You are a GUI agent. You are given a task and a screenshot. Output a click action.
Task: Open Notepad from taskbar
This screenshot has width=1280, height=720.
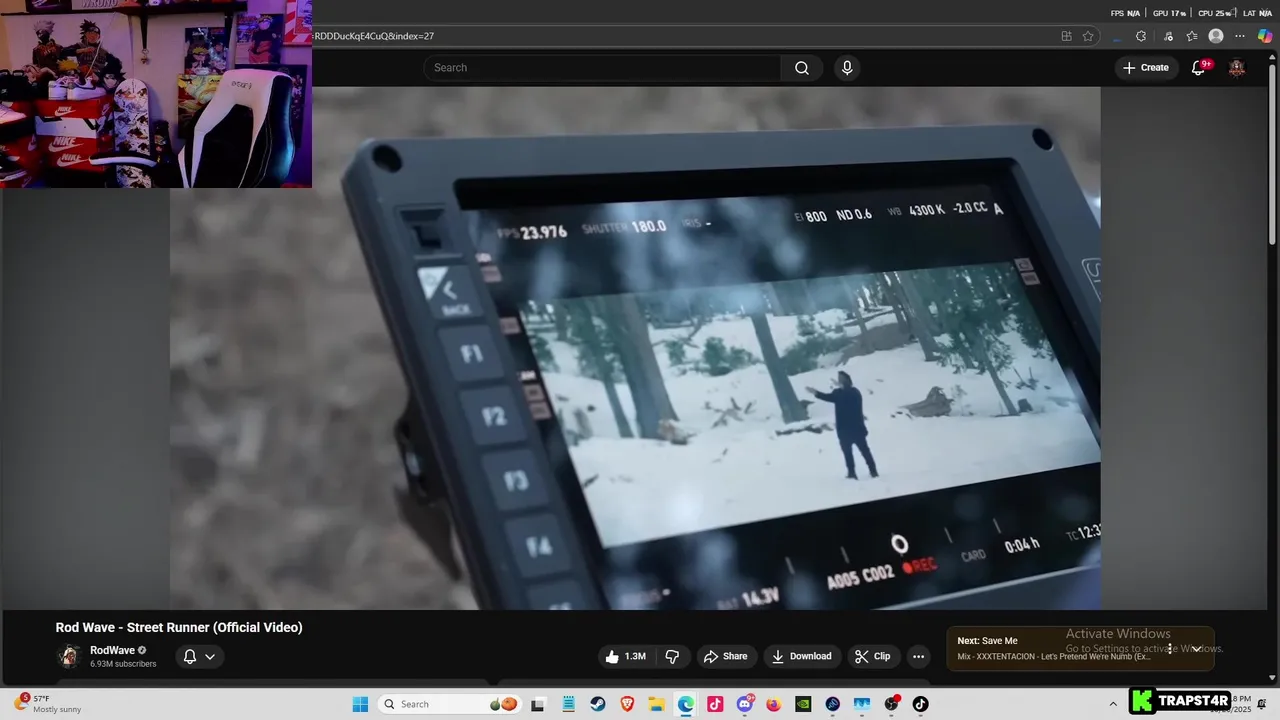pyautogui.click(x=568, y=704)
